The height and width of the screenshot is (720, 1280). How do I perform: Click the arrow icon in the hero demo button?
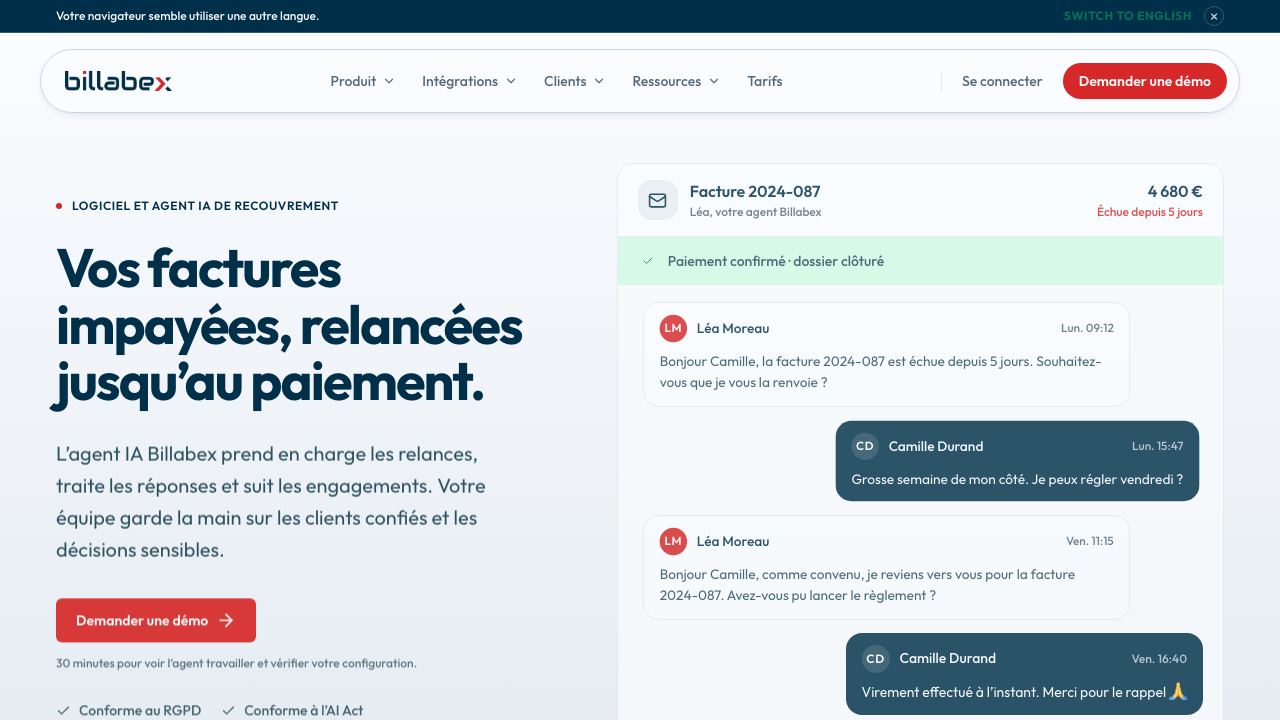[x=226, y=620]
